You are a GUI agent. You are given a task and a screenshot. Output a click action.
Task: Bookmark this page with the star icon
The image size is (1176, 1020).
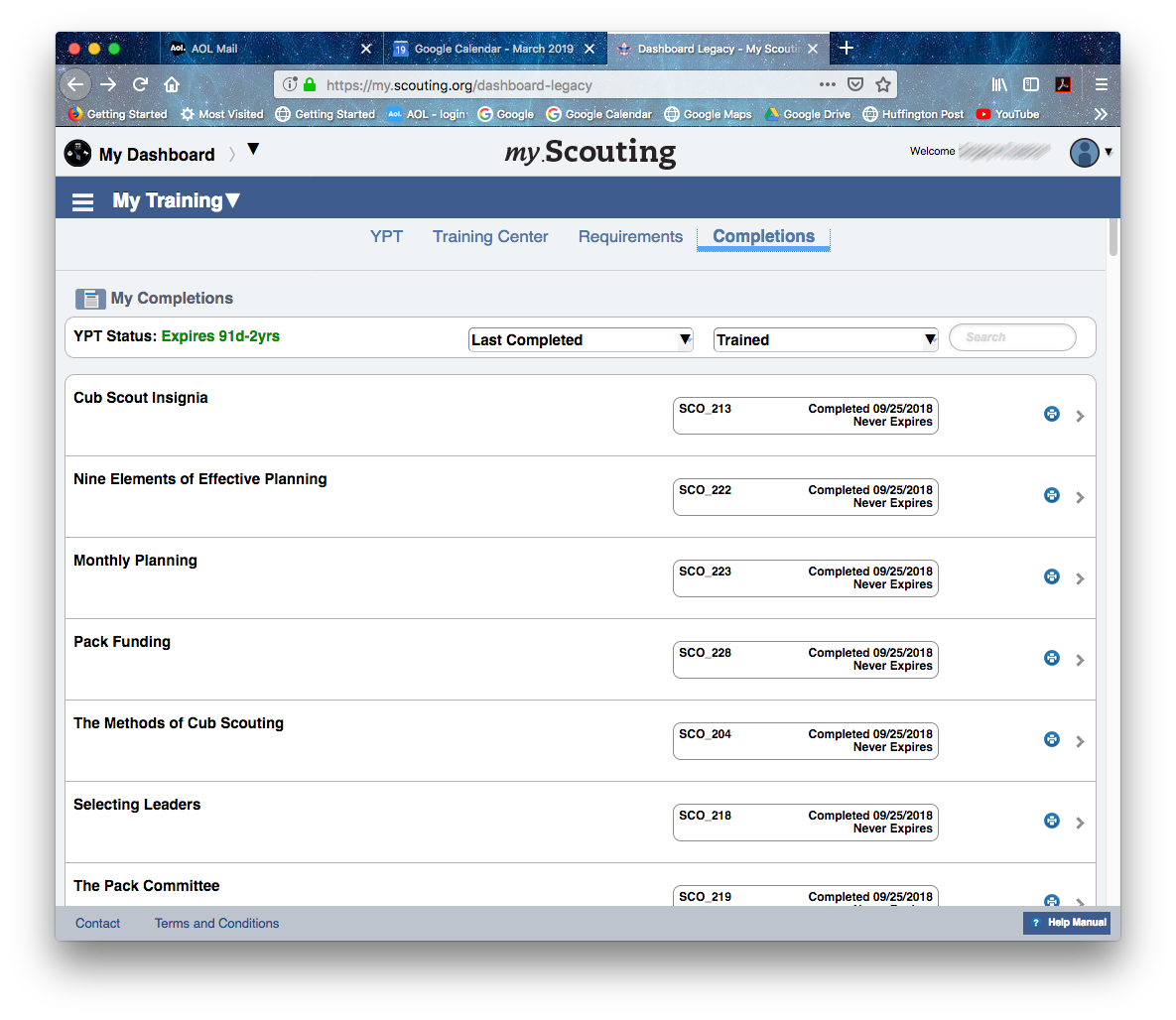(883, 84)
